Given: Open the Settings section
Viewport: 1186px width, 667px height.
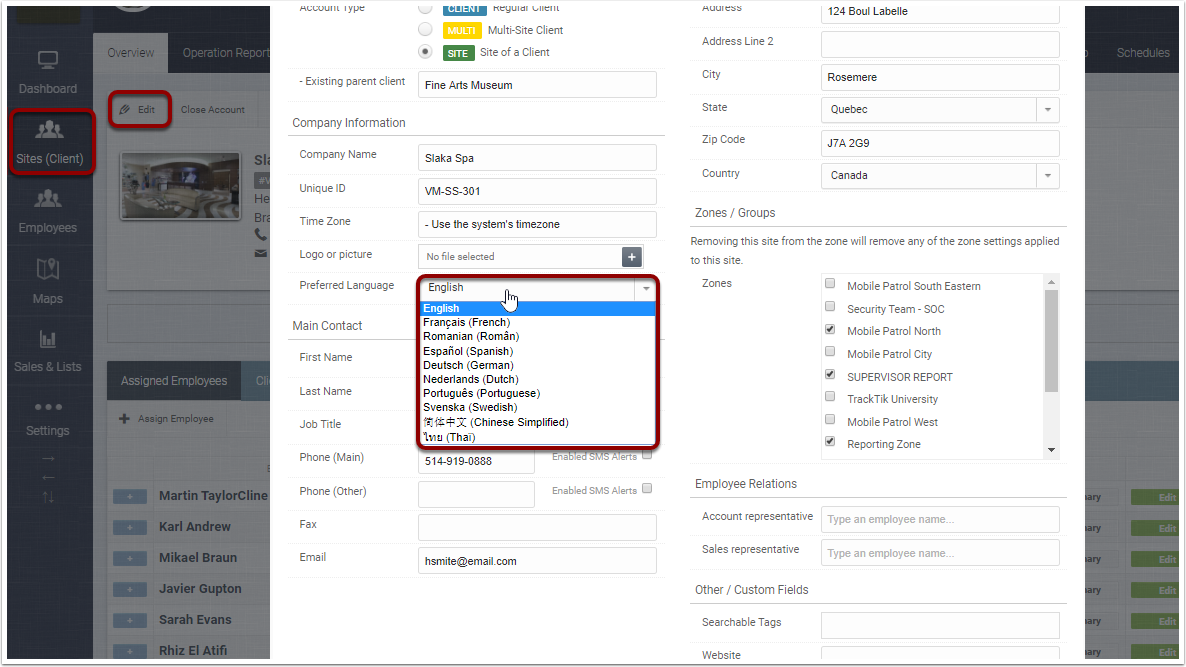Looking at the screenshot, I should [x=47, y=419].
